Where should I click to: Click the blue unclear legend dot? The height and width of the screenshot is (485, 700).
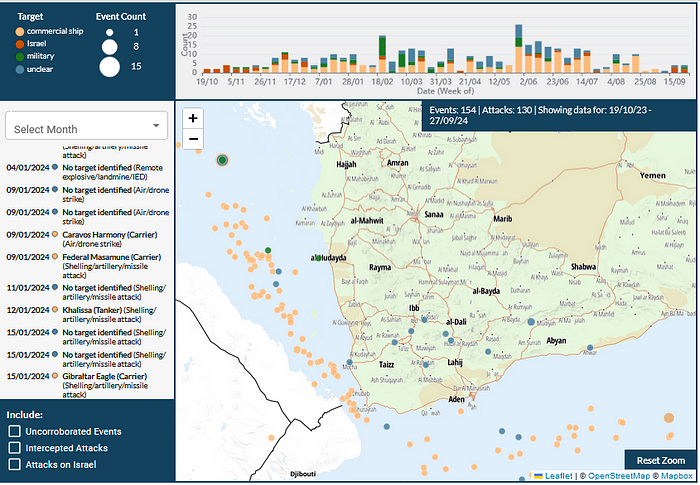pyautogui.click(x=22, y=70)
